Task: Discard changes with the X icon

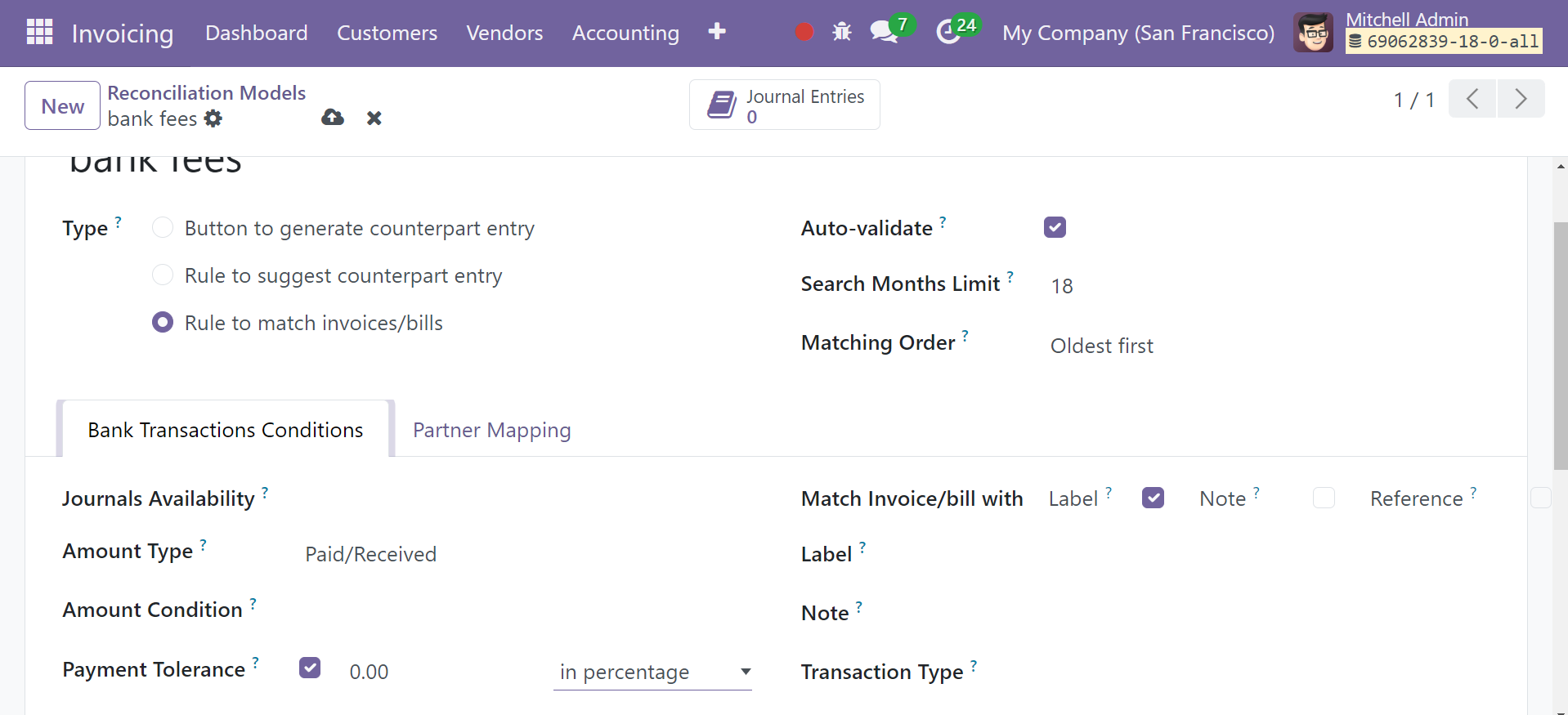Action: pyautogui.click(x=374, y=118)
